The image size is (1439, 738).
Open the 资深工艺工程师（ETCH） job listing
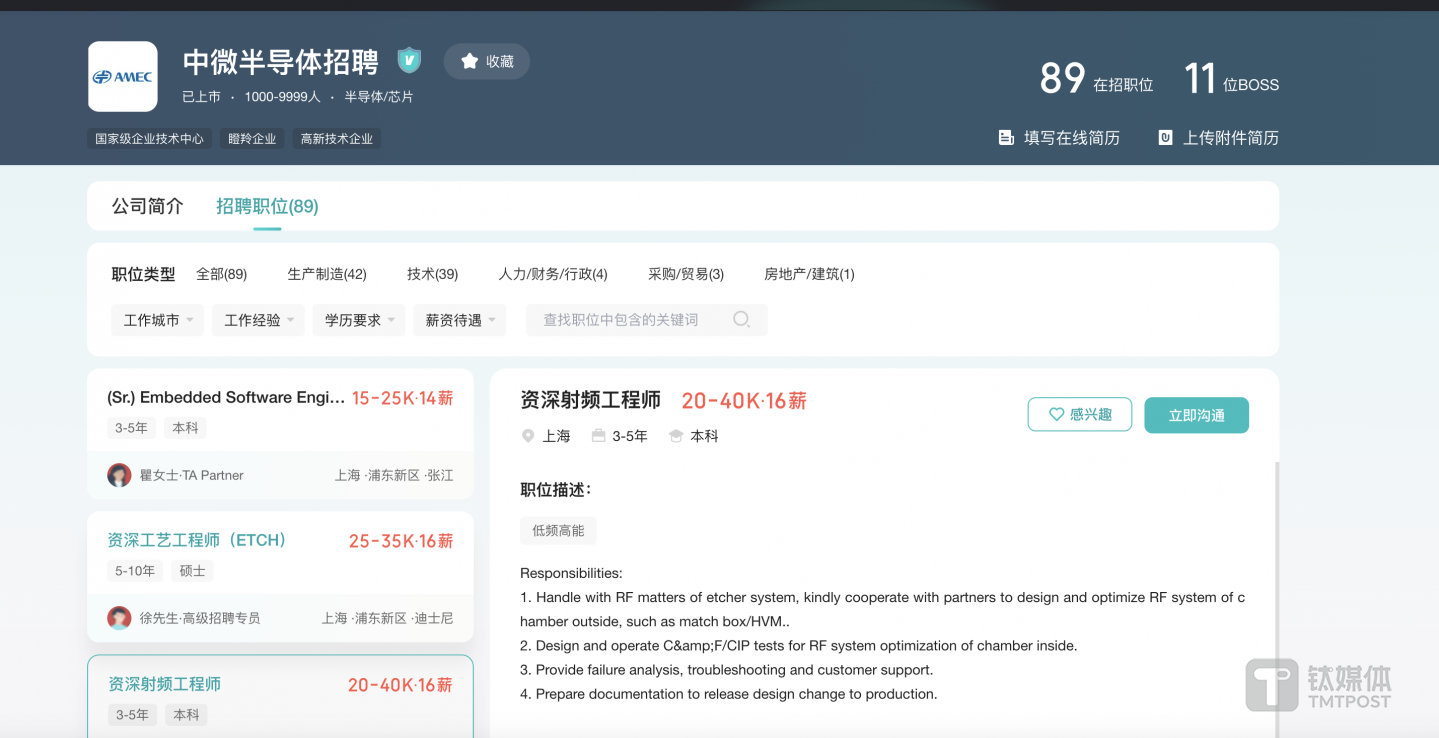click(x=197, y=541)
